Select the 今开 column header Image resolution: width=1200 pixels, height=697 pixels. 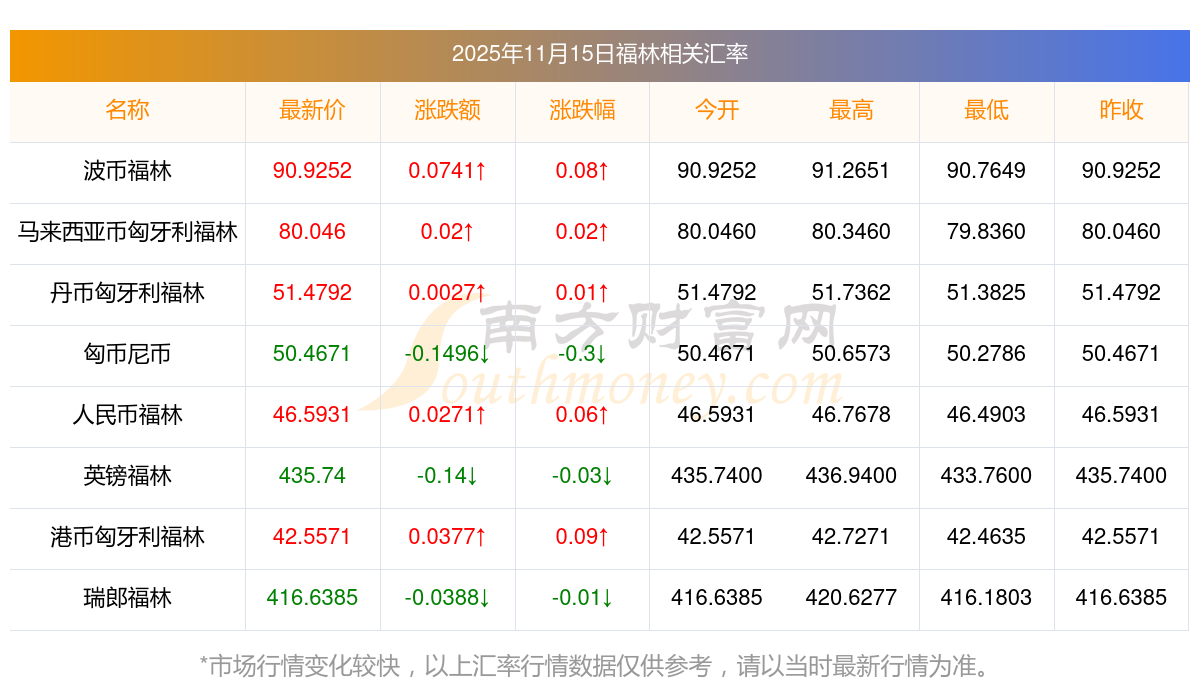717,110
